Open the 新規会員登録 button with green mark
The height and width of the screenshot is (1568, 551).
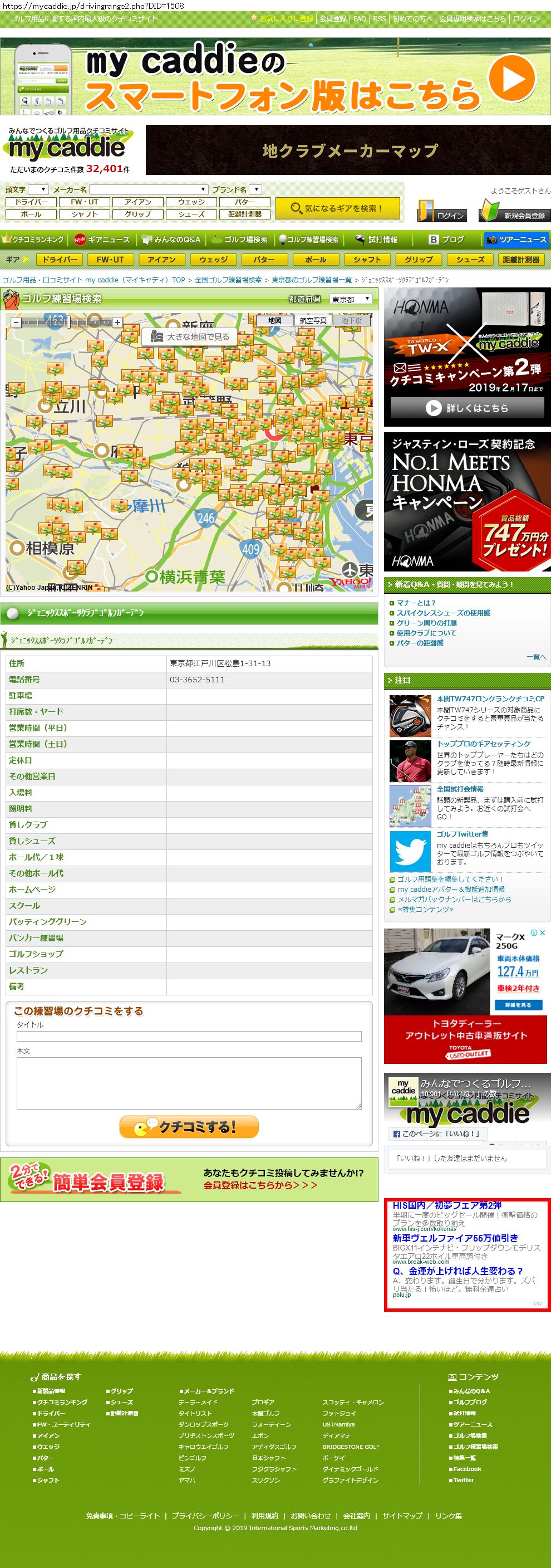[x=514, y=211]
